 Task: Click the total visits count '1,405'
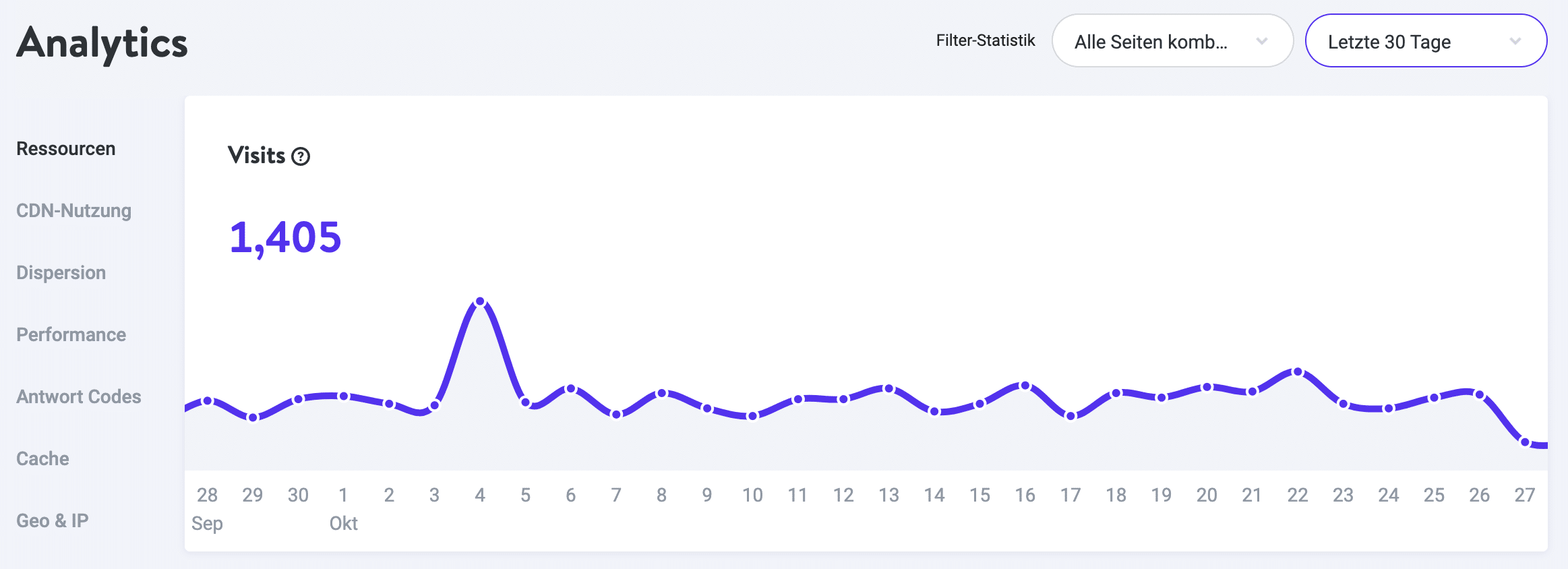(x=286, y=237)
